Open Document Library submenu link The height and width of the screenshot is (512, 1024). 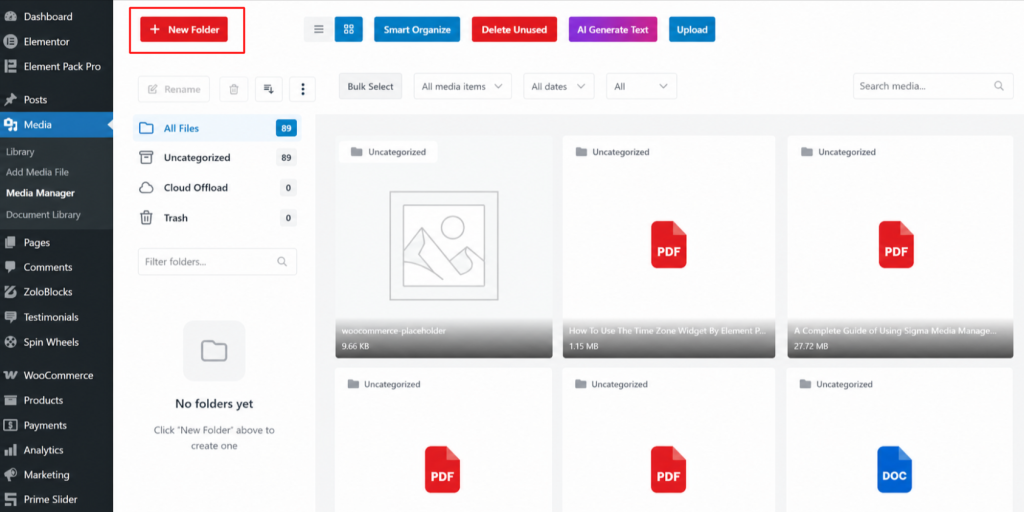click(x=43, y=215)
